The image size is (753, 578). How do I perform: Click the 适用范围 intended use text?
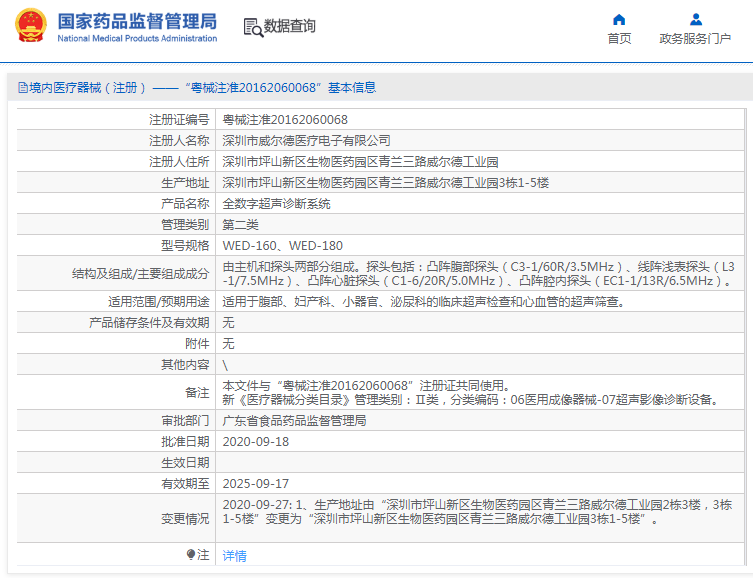click(423, 301)
